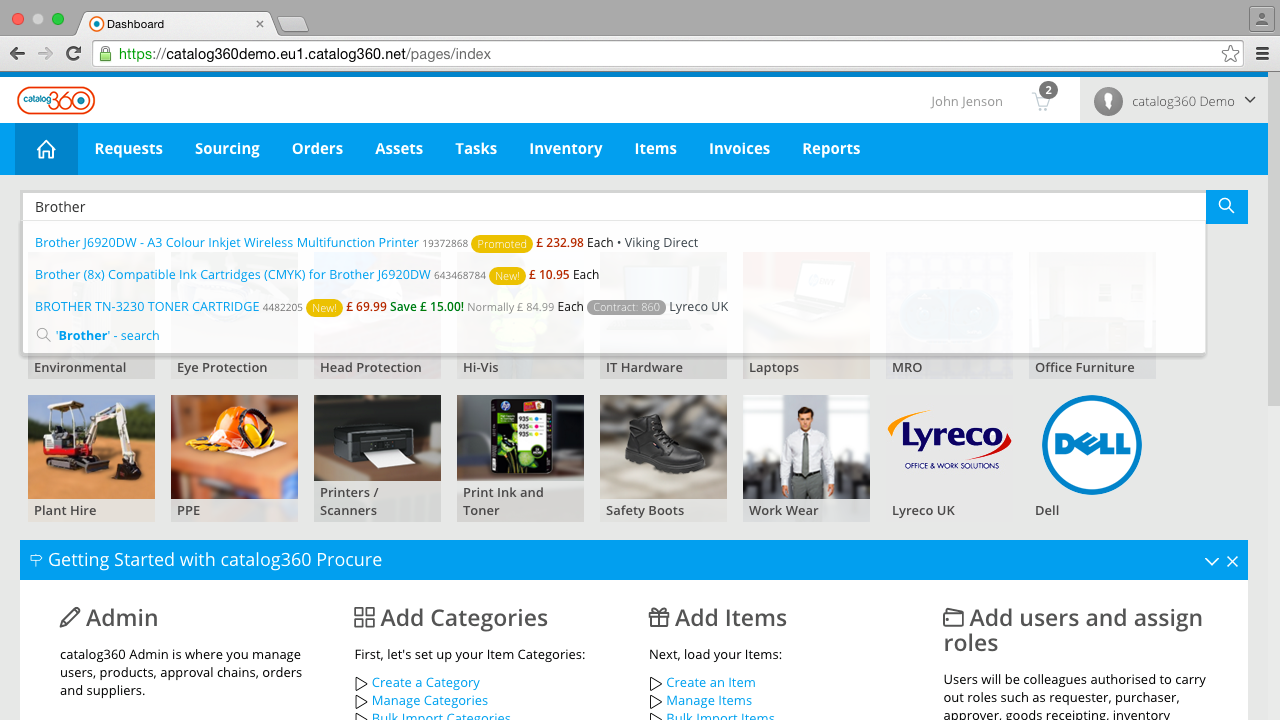Click the blue search magnifier button
The height and width of the screenshot is (720, 1280).
(x=1227, y=207)
